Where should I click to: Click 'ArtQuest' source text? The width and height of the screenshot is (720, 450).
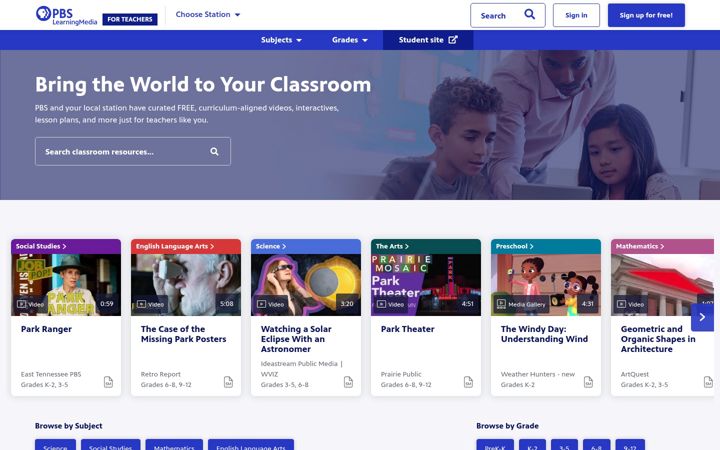635,374
